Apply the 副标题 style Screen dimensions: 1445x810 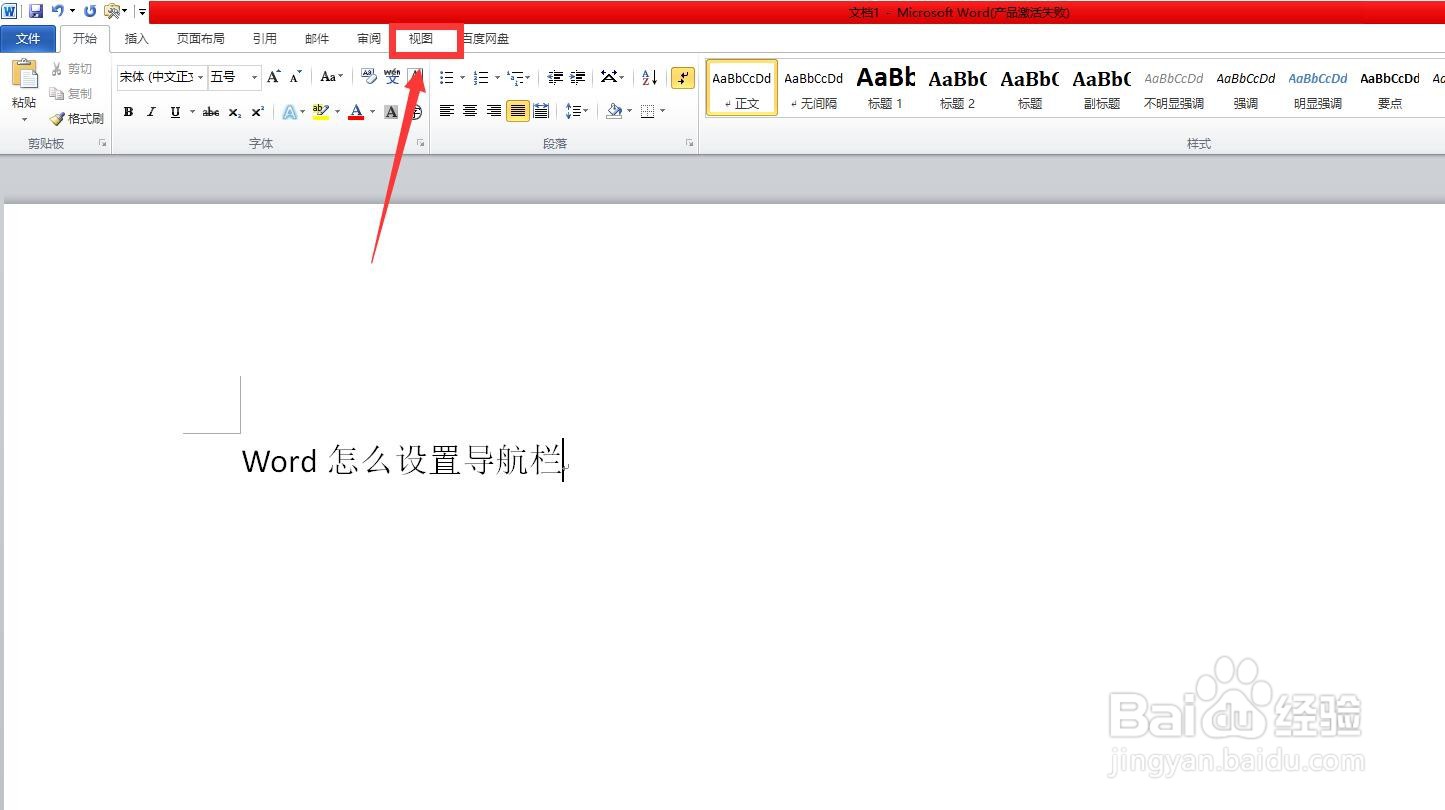point(1102,88)
